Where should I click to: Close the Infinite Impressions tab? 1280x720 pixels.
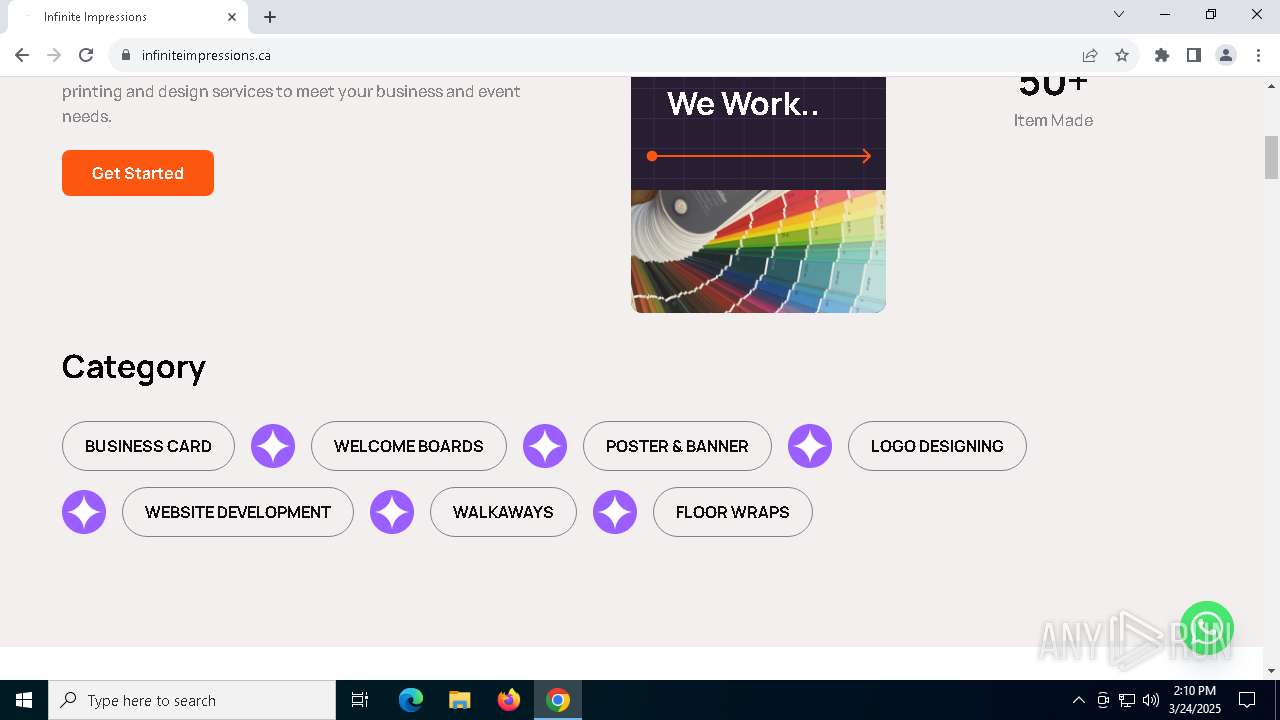[232, 17]
